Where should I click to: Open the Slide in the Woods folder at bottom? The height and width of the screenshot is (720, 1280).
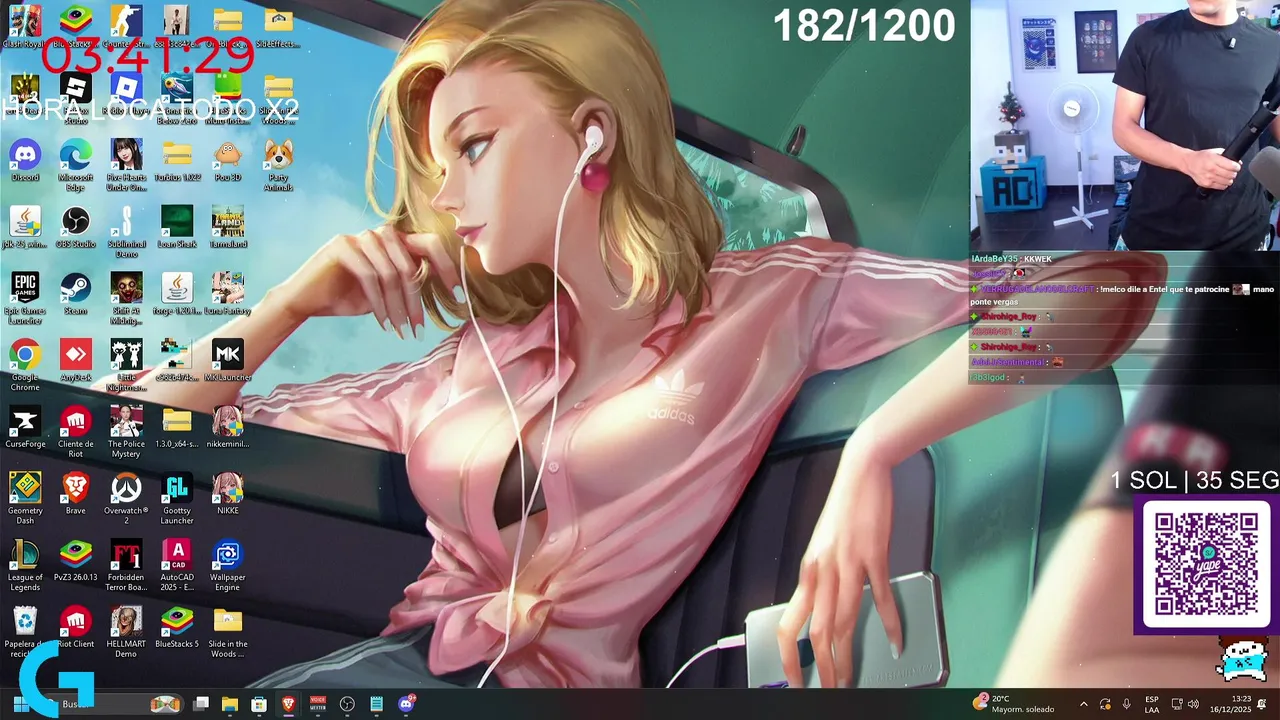click(x=228, y=632)
